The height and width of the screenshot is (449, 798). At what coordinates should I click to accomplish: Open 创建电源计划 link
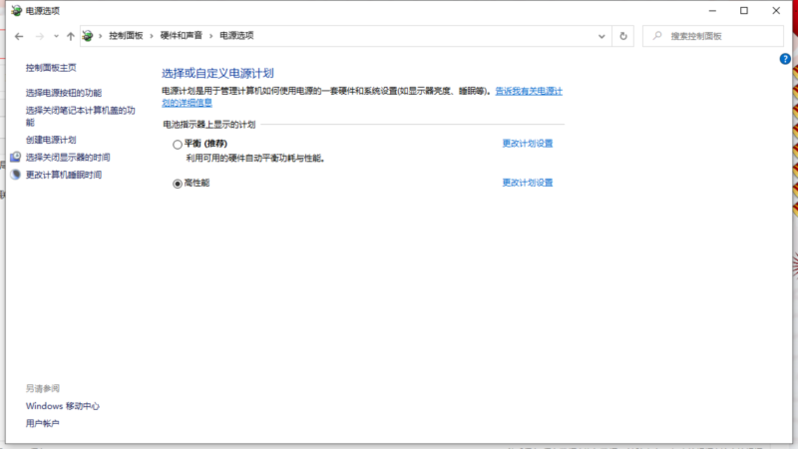51,140
